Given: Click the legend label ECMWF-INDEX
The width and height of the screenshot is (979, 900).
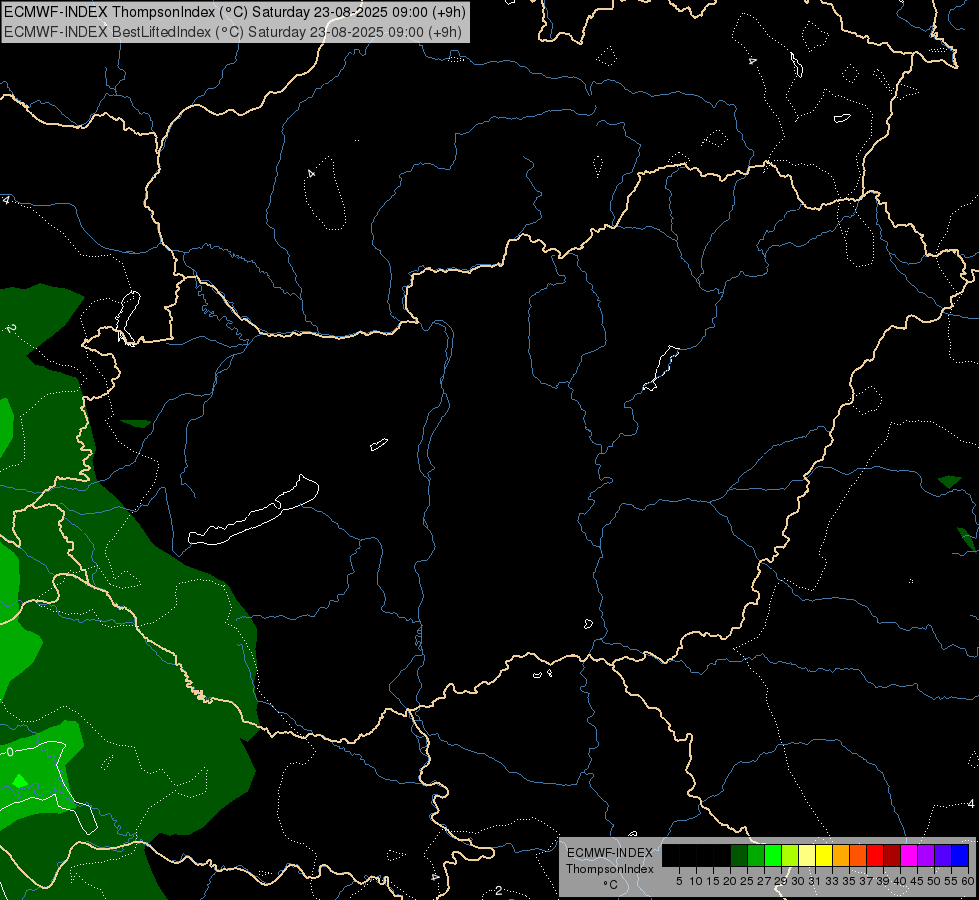Looking at the screenshot, I should click(610, 853).
